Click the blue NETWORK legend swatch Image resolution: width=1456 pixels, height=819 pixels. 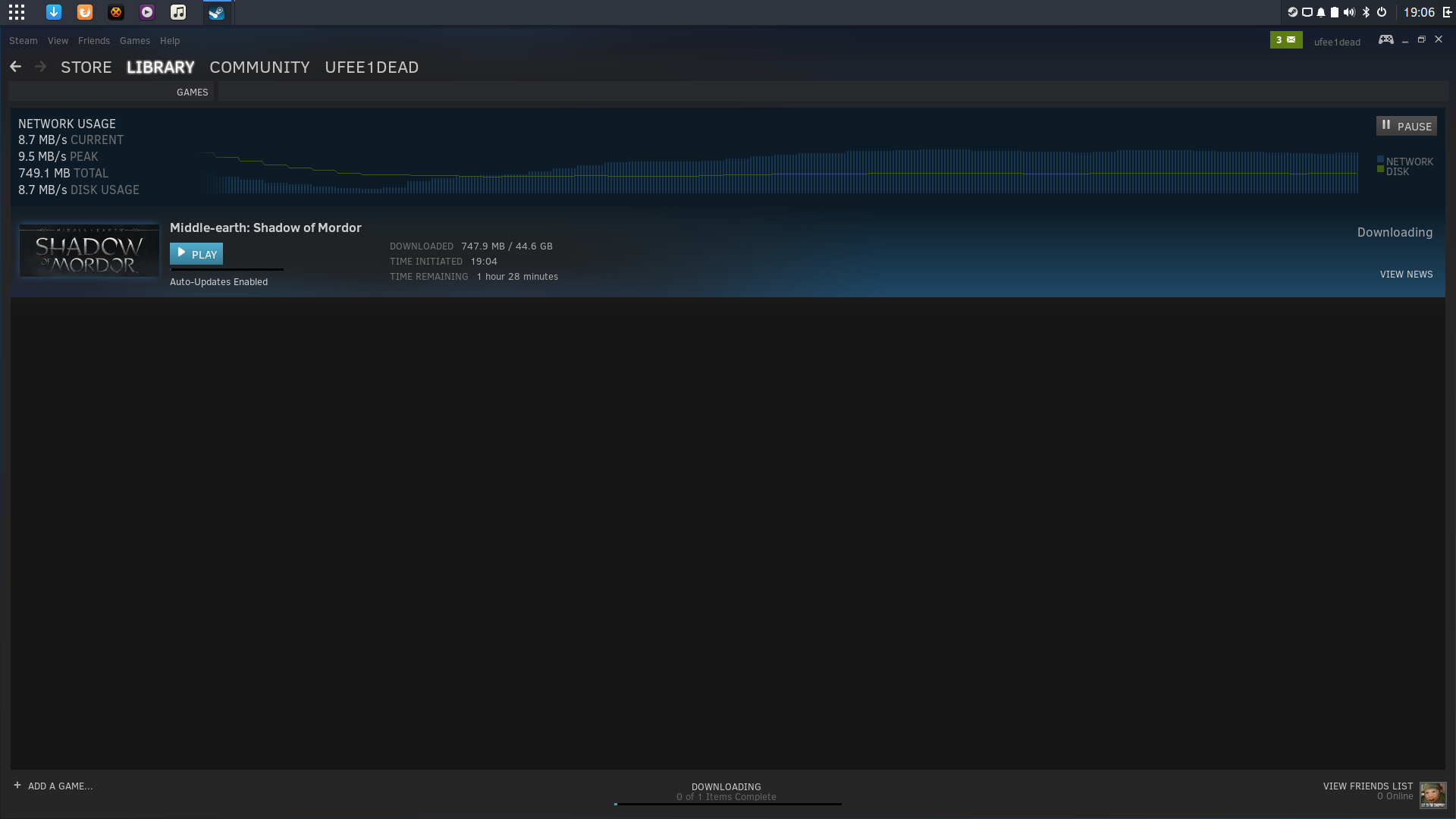click(x=1380, y=159)
